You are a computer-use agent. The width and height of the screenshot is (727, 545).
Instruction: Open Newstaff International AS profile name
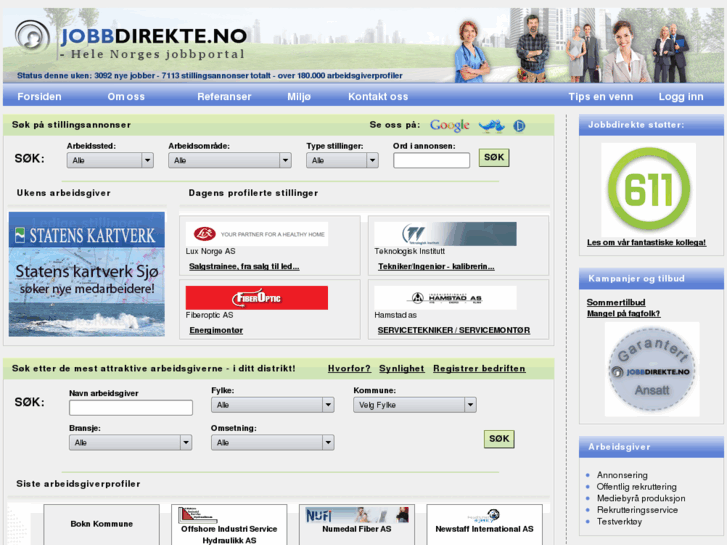pyautogui.click(x=485, y=529)
